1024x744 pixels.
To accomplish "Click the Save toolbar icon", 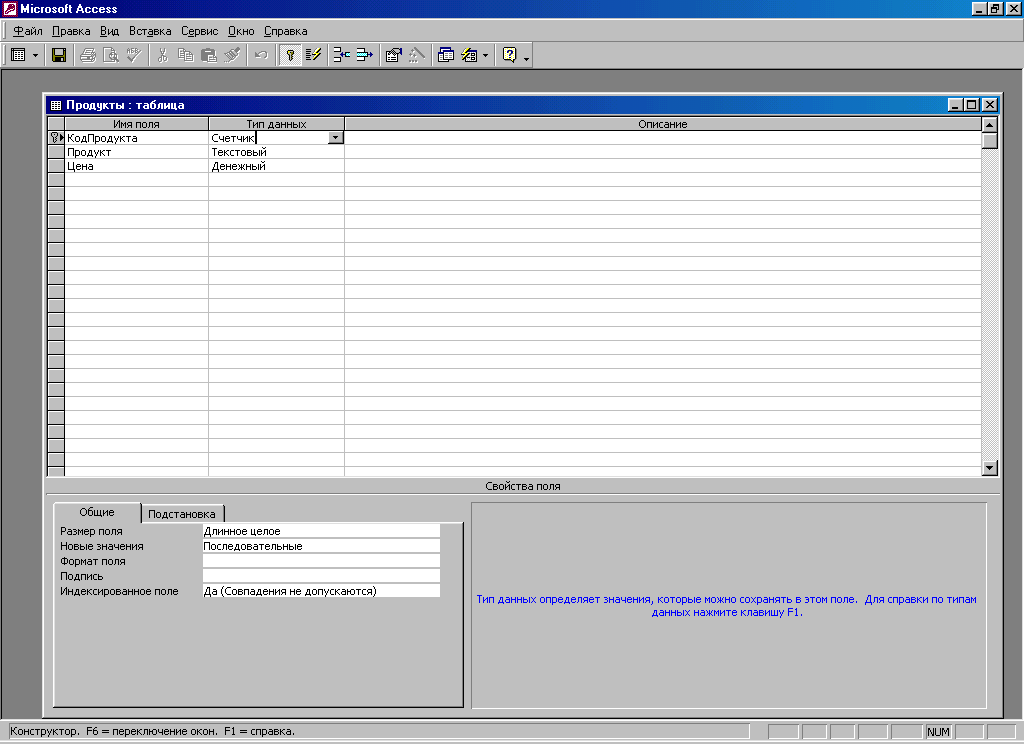I will coord(59,56).
